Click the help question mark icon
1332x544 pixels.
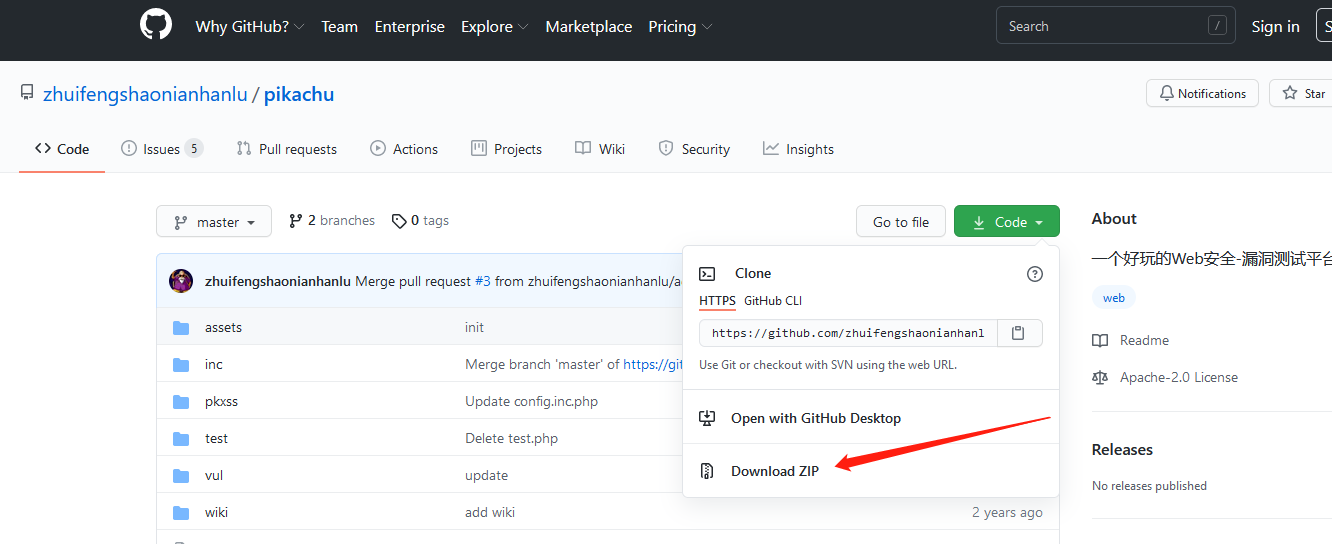1035,274
